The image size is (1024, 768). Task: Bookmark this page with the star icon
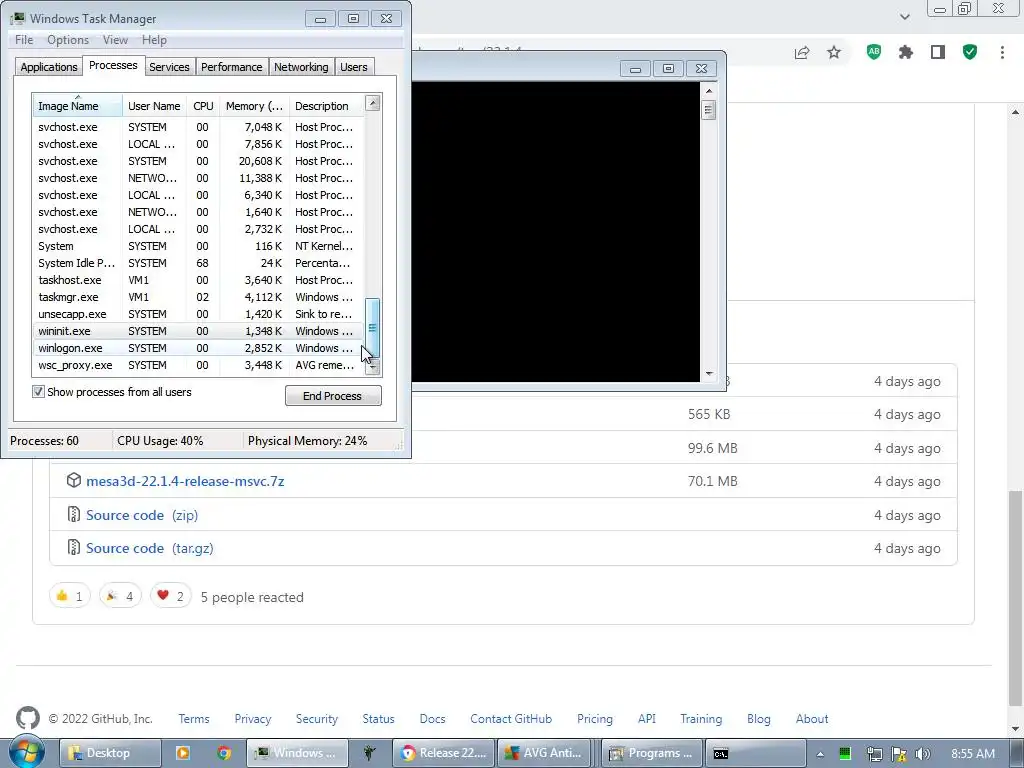834,53
